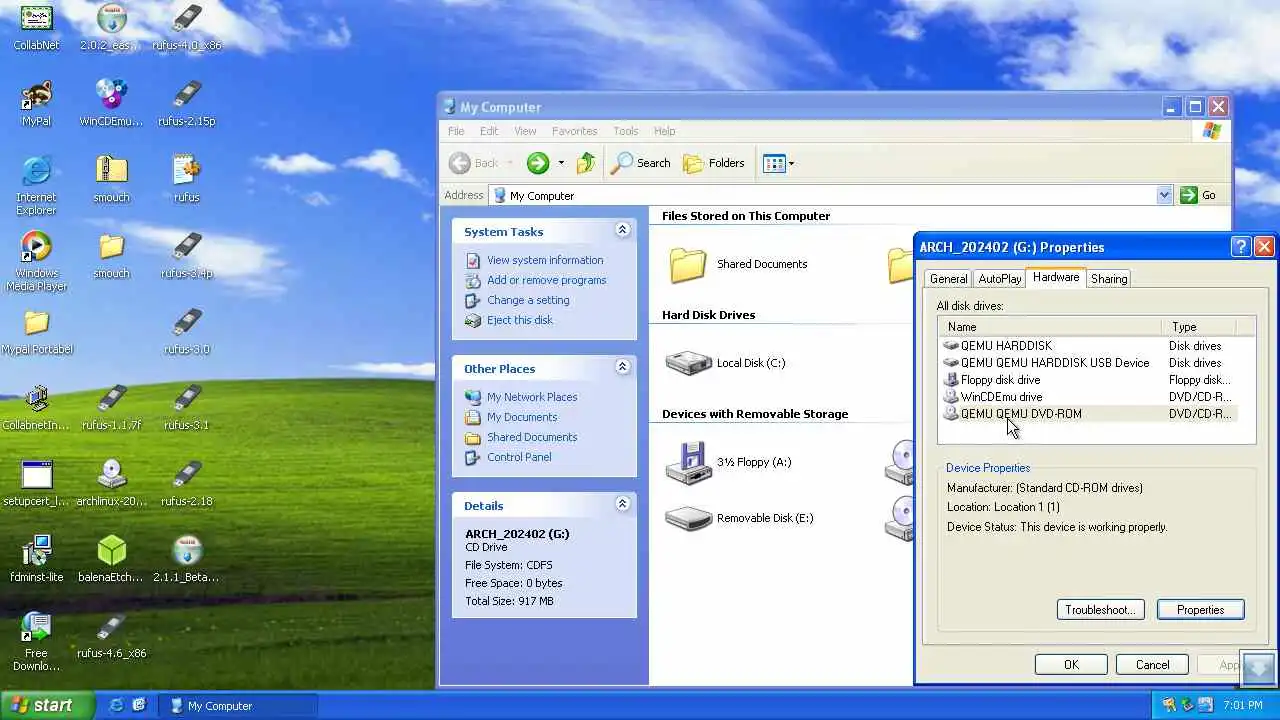Select QEMU QEMU HARDDISK USB Device row
This screenshot has width=1280, height=720.
[1088, 363]
